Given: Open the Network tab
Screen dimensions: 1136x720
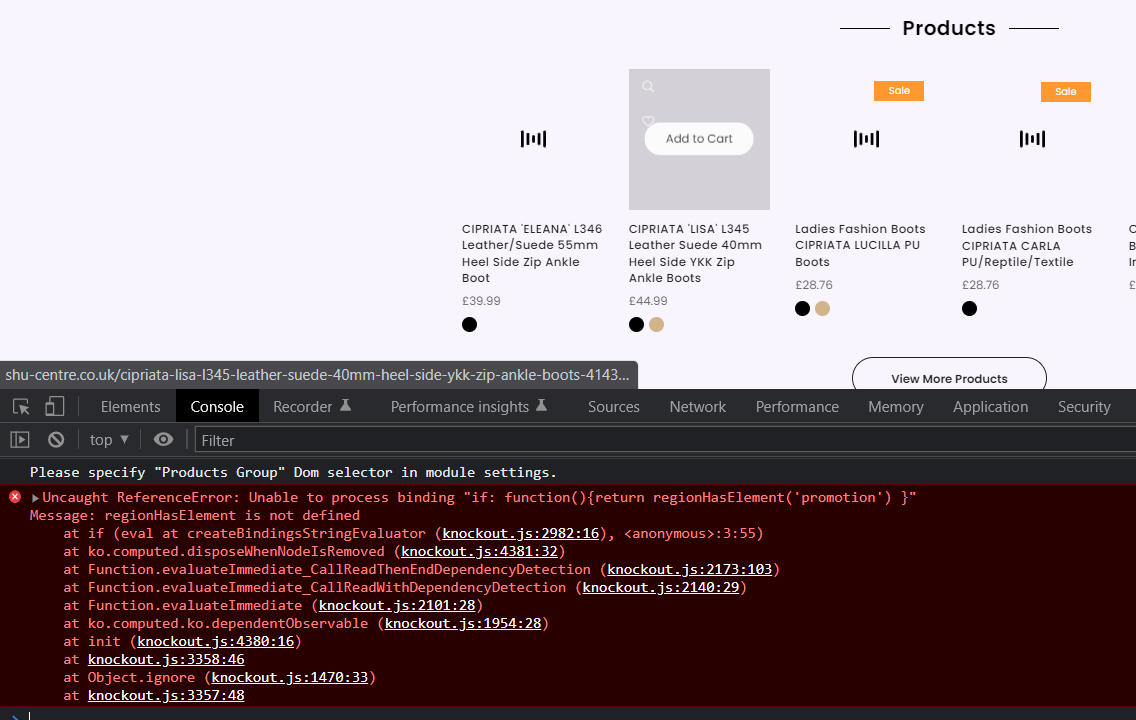Looking at the screenshot, I should click(x=697, y=406).
